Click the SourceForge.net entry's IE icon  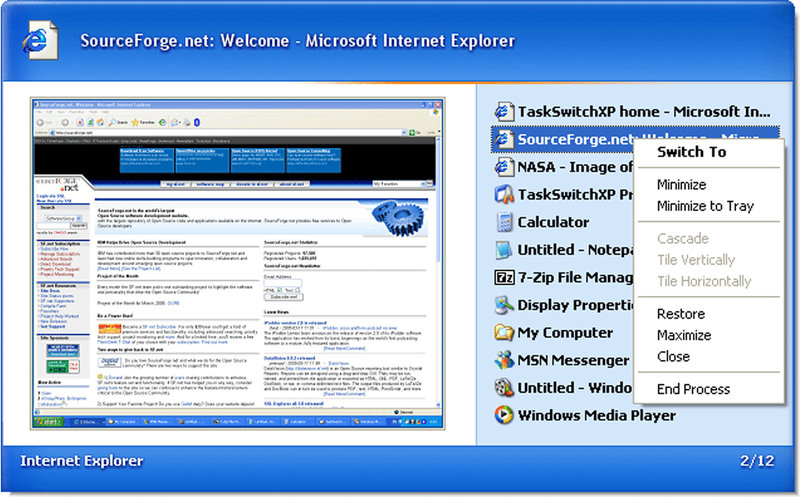(504, 139)
